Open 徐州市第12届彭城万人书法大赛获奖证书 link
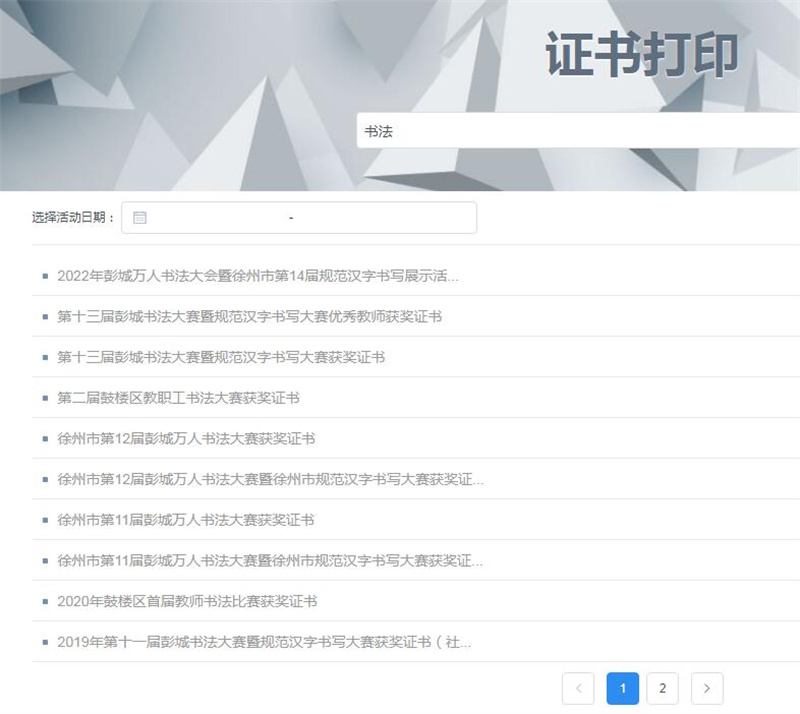This screenshot has height=714, width=800. 186,439
